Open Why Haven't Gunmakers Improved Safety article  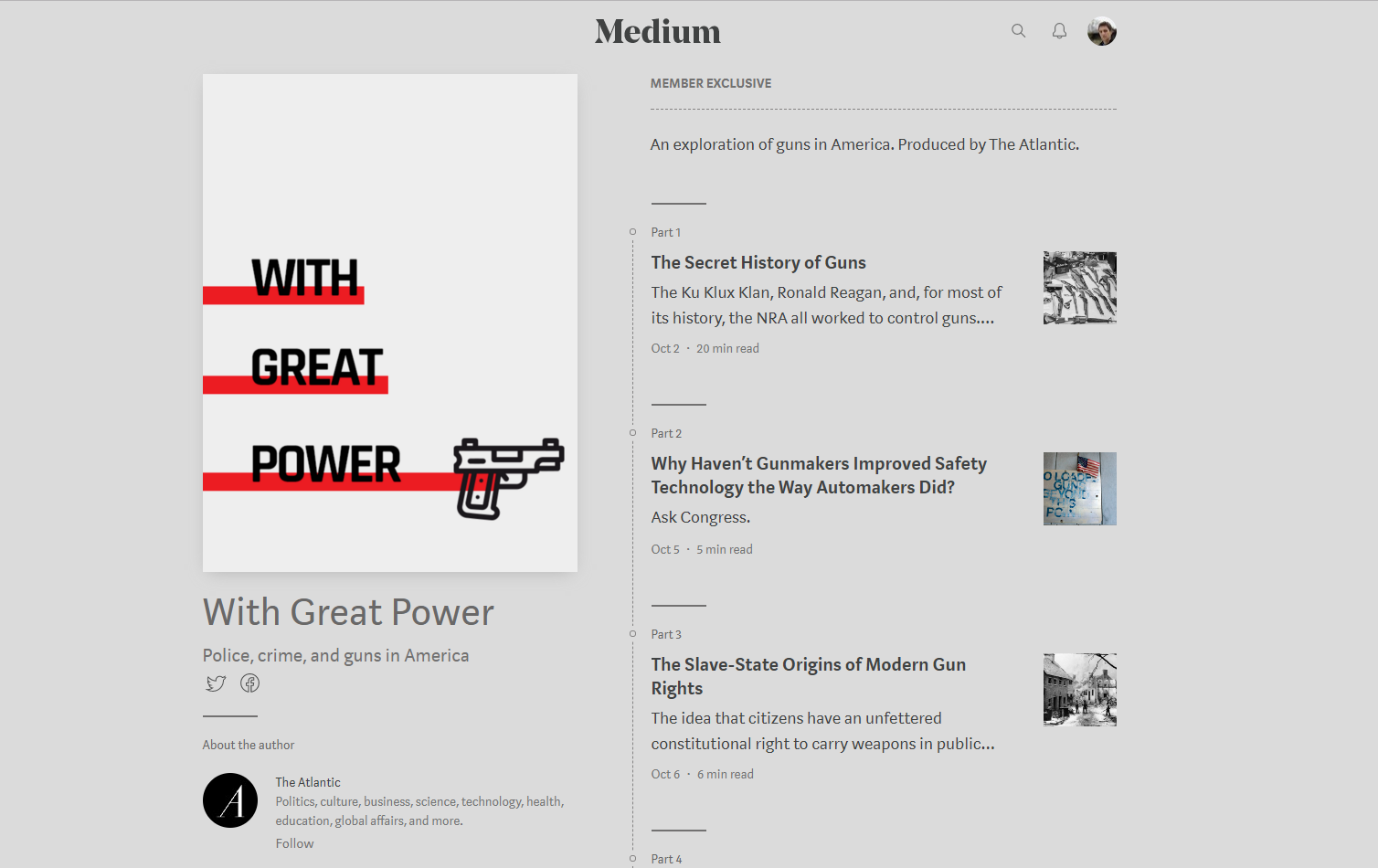pos(819,475)
